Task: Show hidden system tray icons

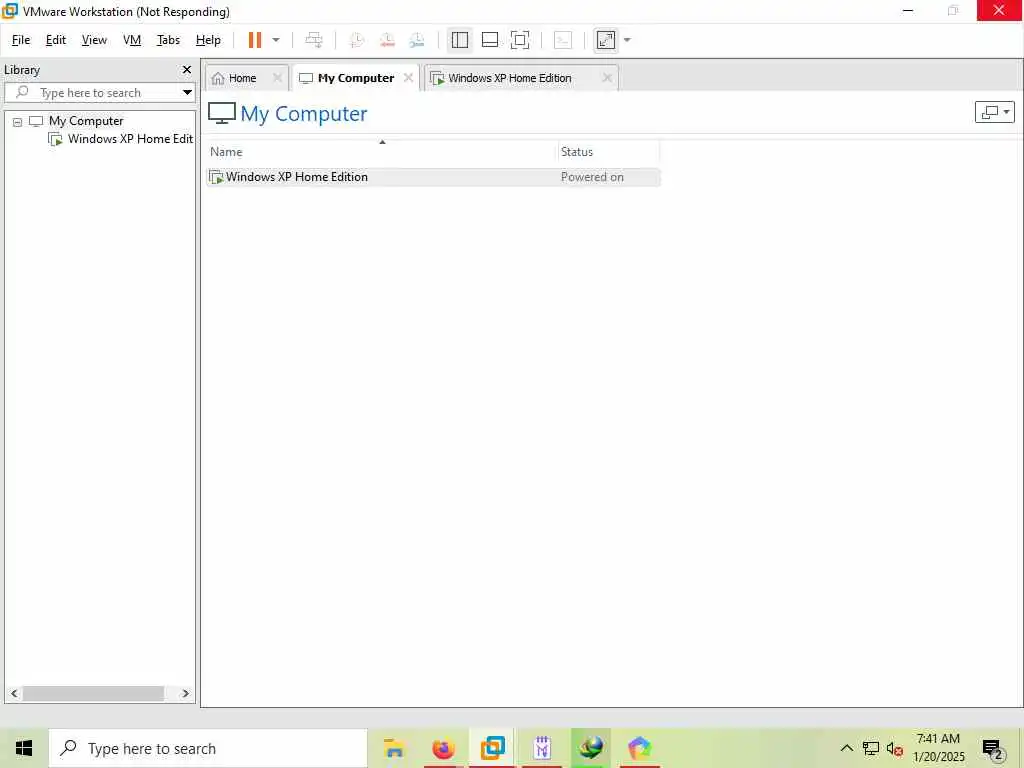Action: tap(846, 748)
